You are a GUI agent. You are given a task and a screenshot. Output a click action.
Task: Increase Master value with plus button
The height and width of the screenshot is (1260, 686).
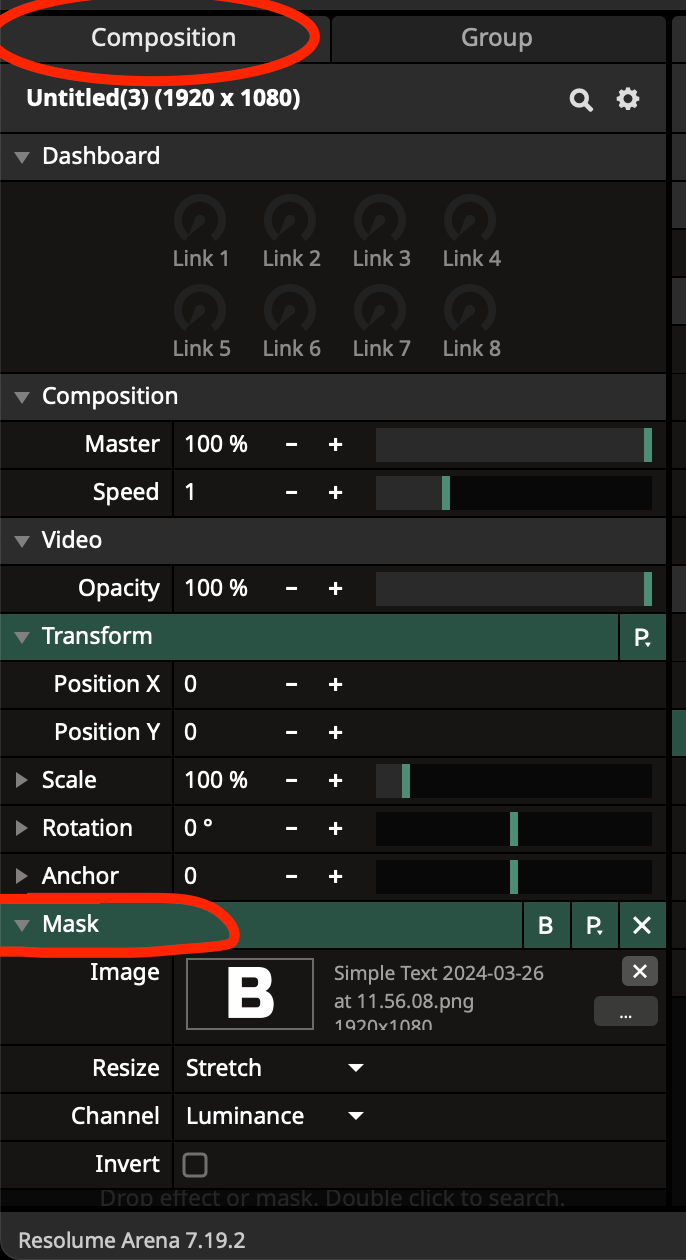coord(336,444)
